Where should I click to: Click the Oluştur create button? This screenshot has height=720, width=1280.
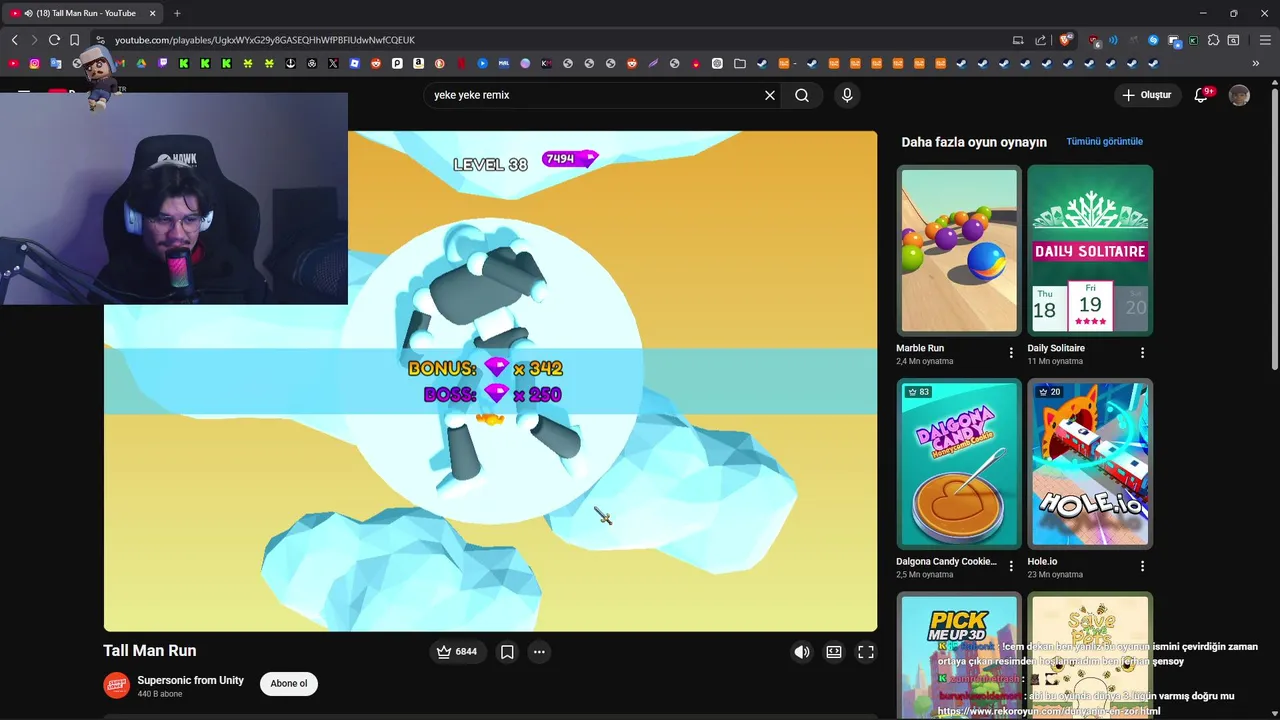(x=1148, y=95)
